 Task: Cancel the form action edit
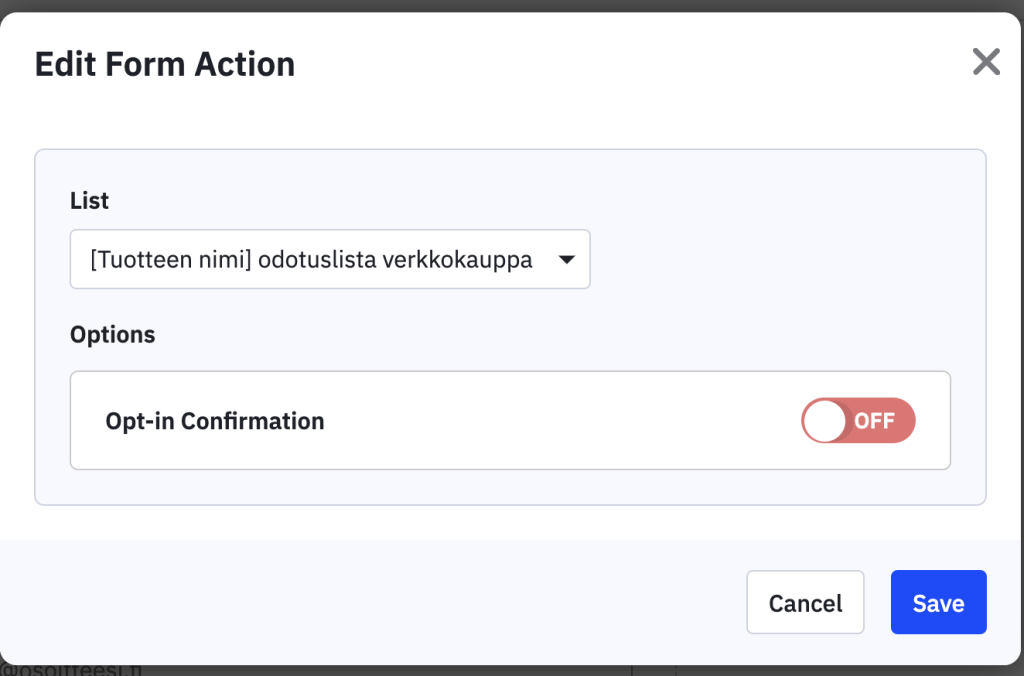click(x=805, y=603)
